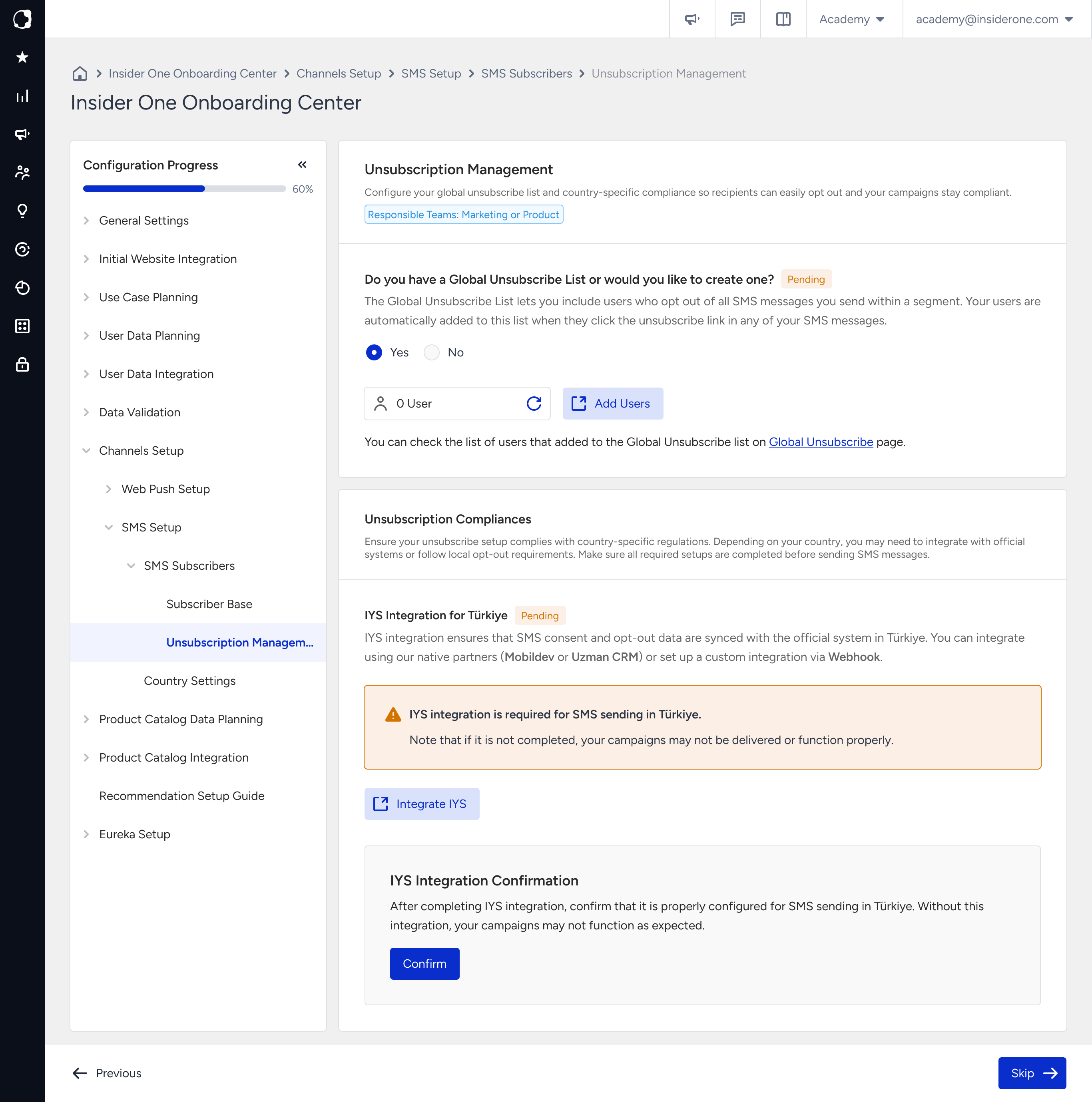Viewport: 1092px width, 1102px height.
Task: Click the Pending badge beside IYS Integration
Action: (540, 615)
